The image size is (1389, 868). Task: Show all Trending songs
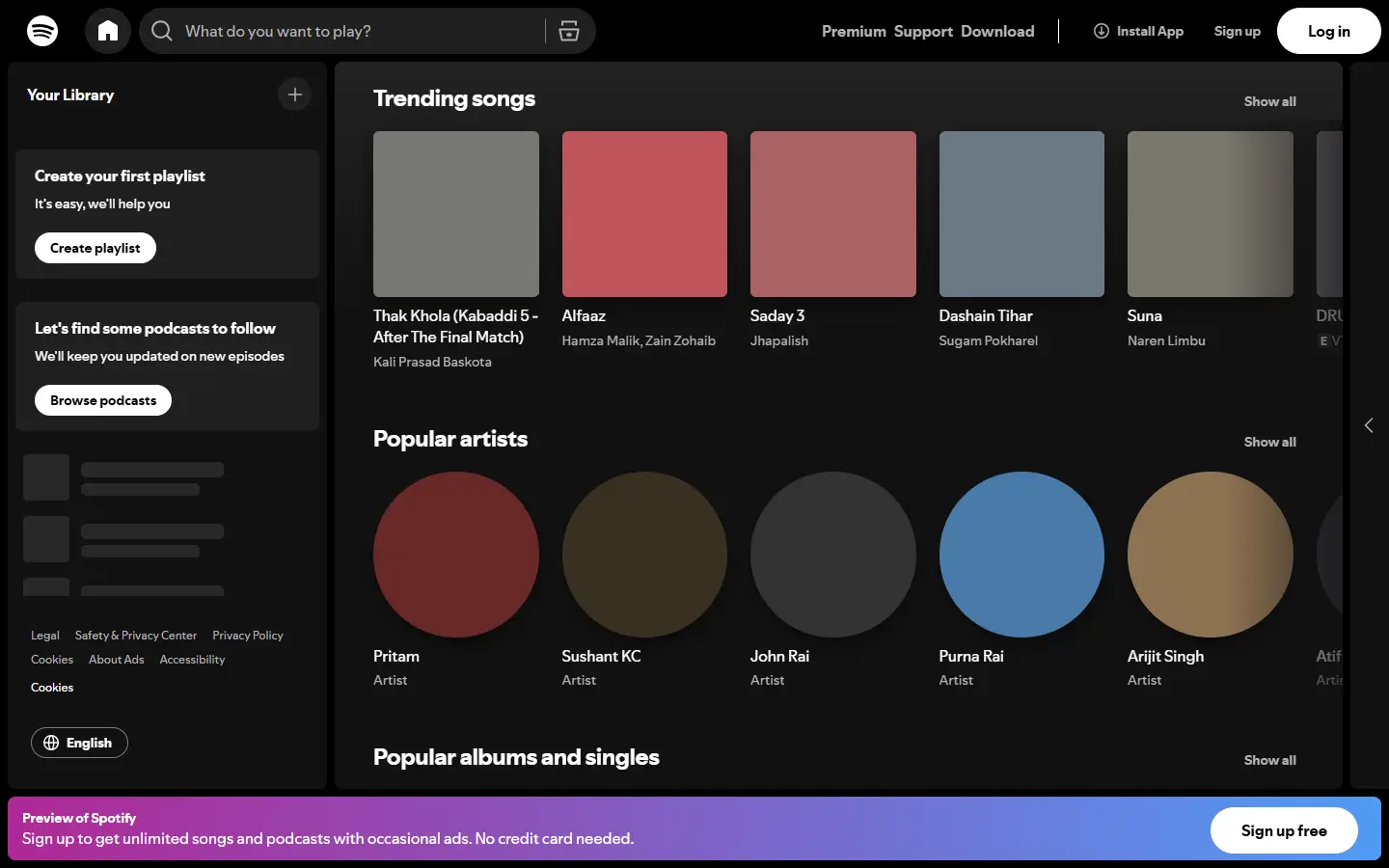1269,101
